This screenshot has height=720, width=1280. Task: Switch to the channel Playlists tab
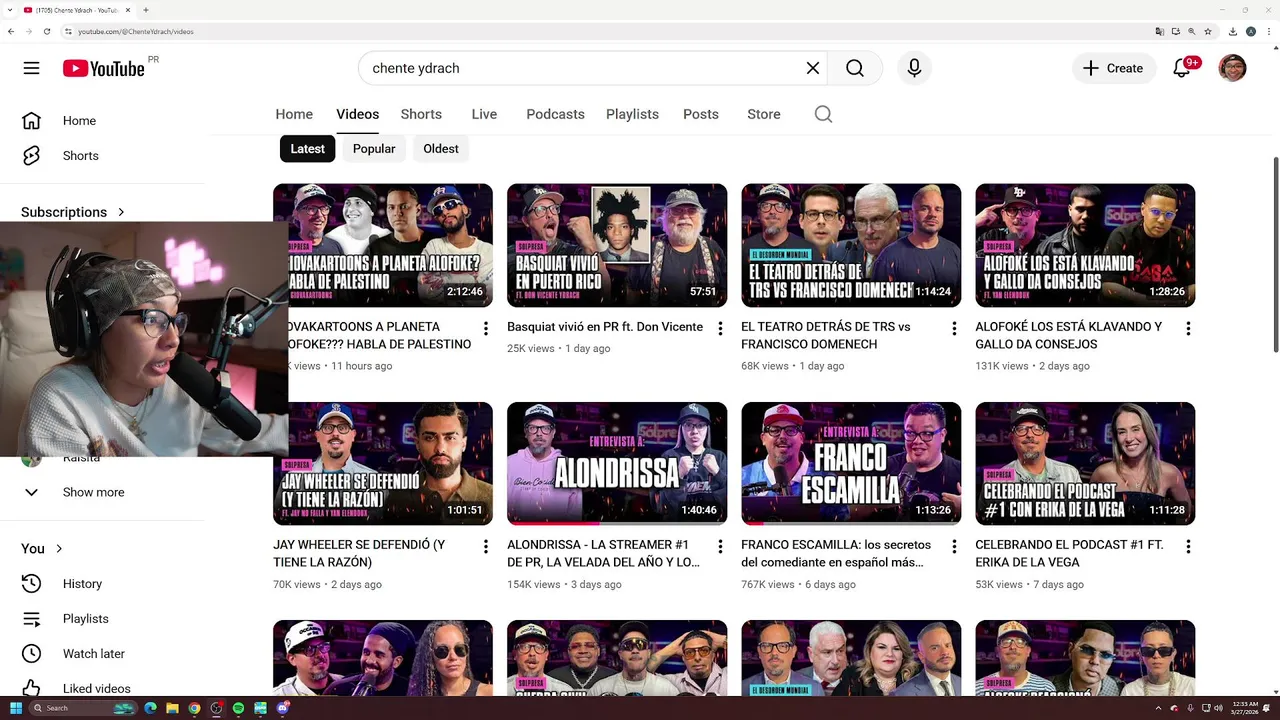click(x=632, y=114)
